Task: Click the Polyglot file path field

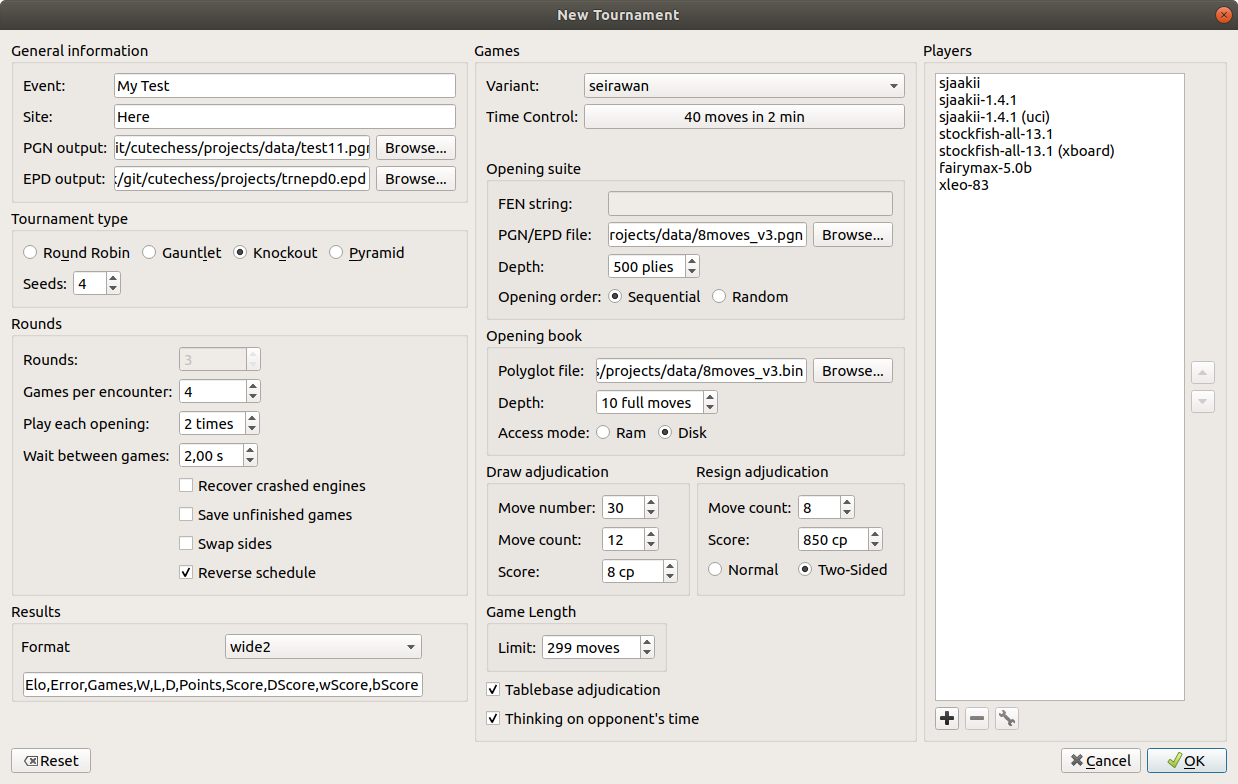Action: [701, 371]
